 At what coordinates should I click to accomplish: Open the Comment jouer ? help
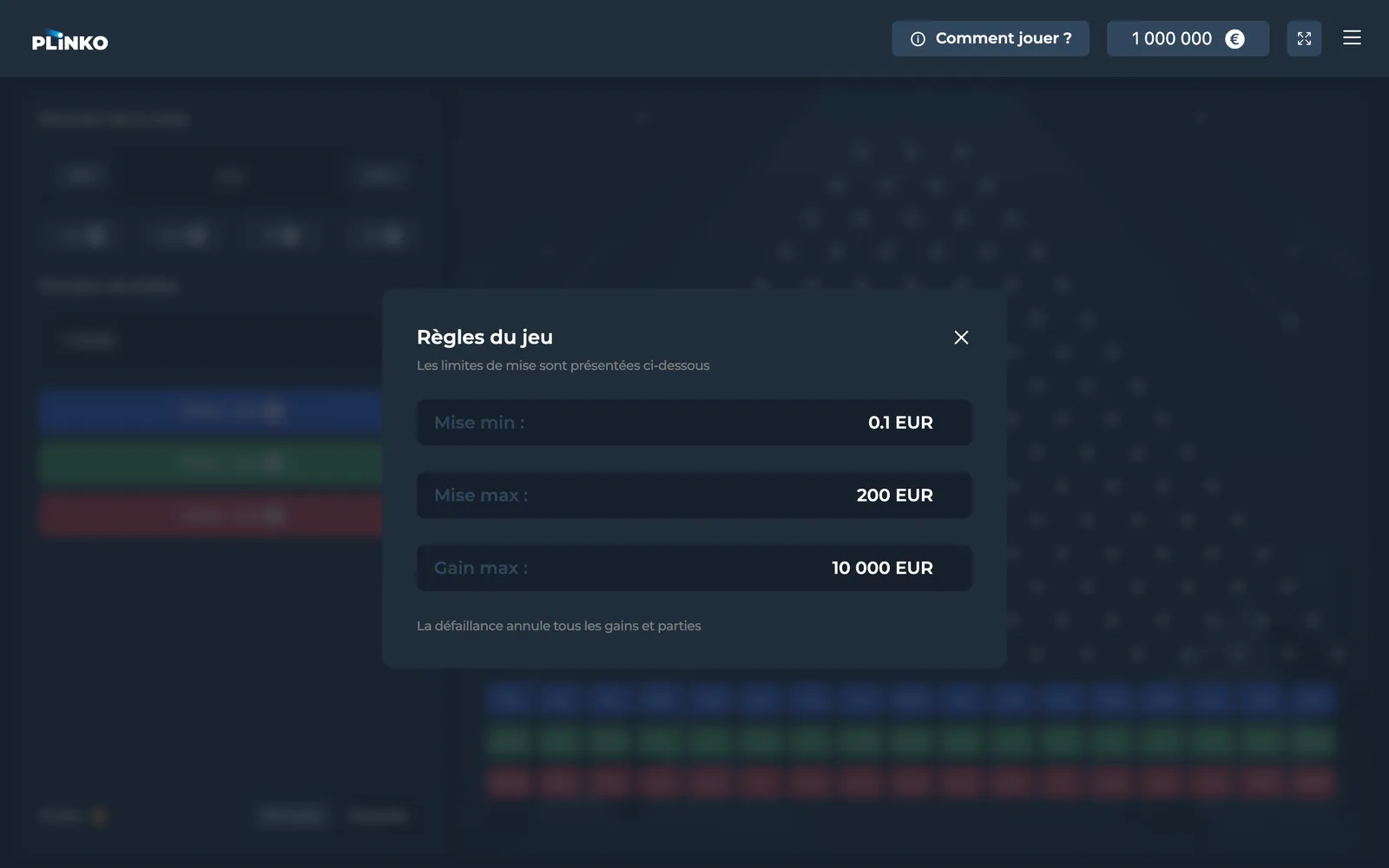[991, 38]
